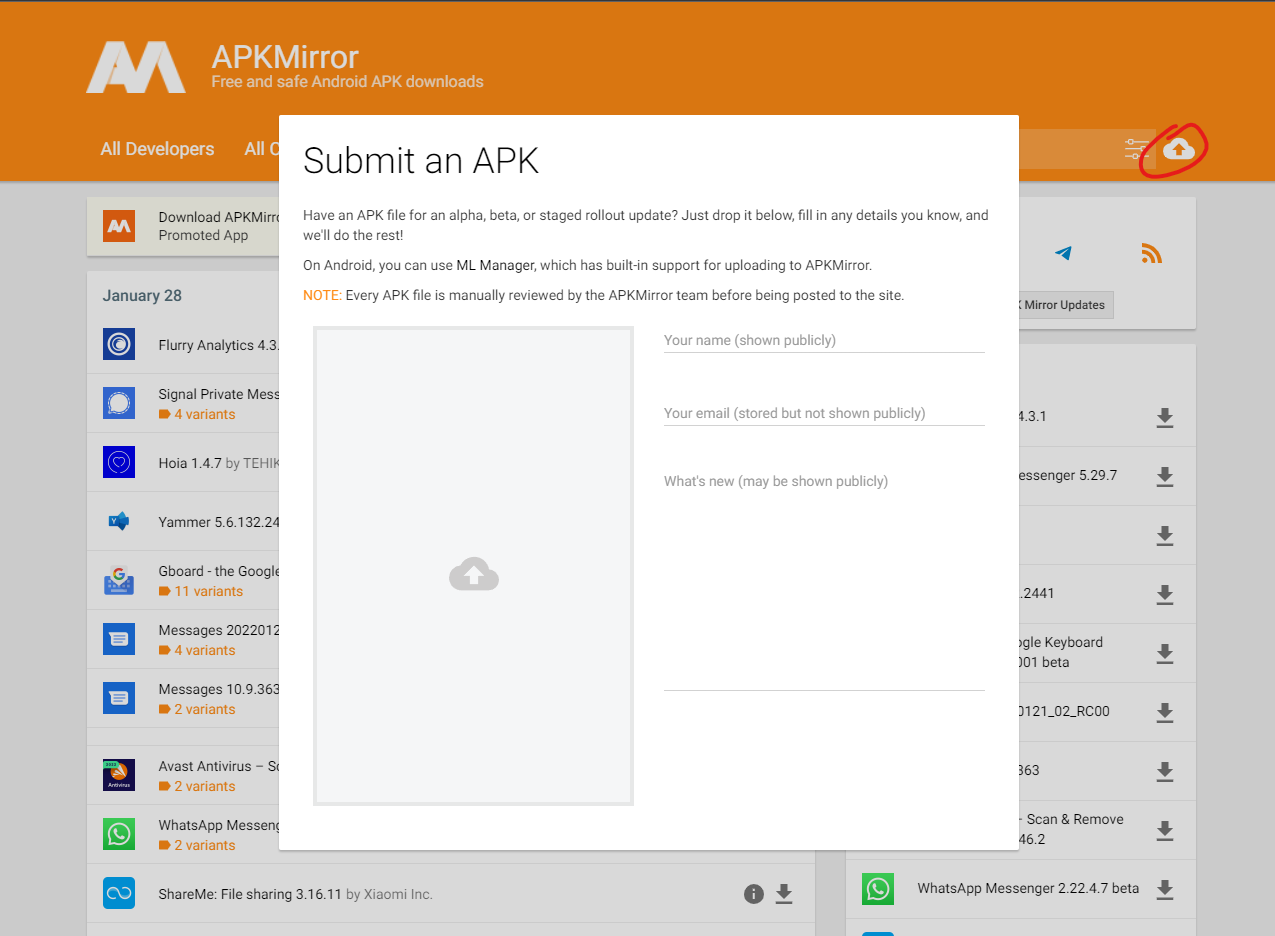
Task: Open the RSS feed icon
Action: pos(1151,254)
